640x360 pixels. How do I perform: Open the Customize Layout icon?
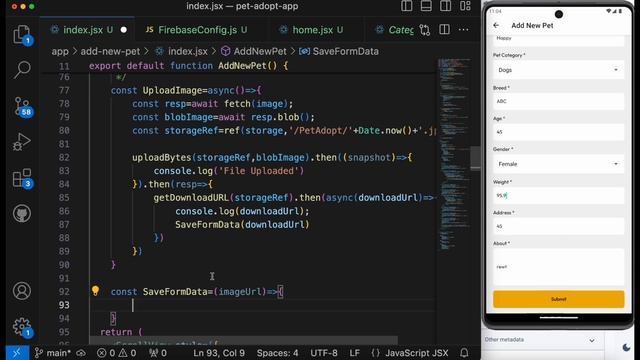click(465, 6)
